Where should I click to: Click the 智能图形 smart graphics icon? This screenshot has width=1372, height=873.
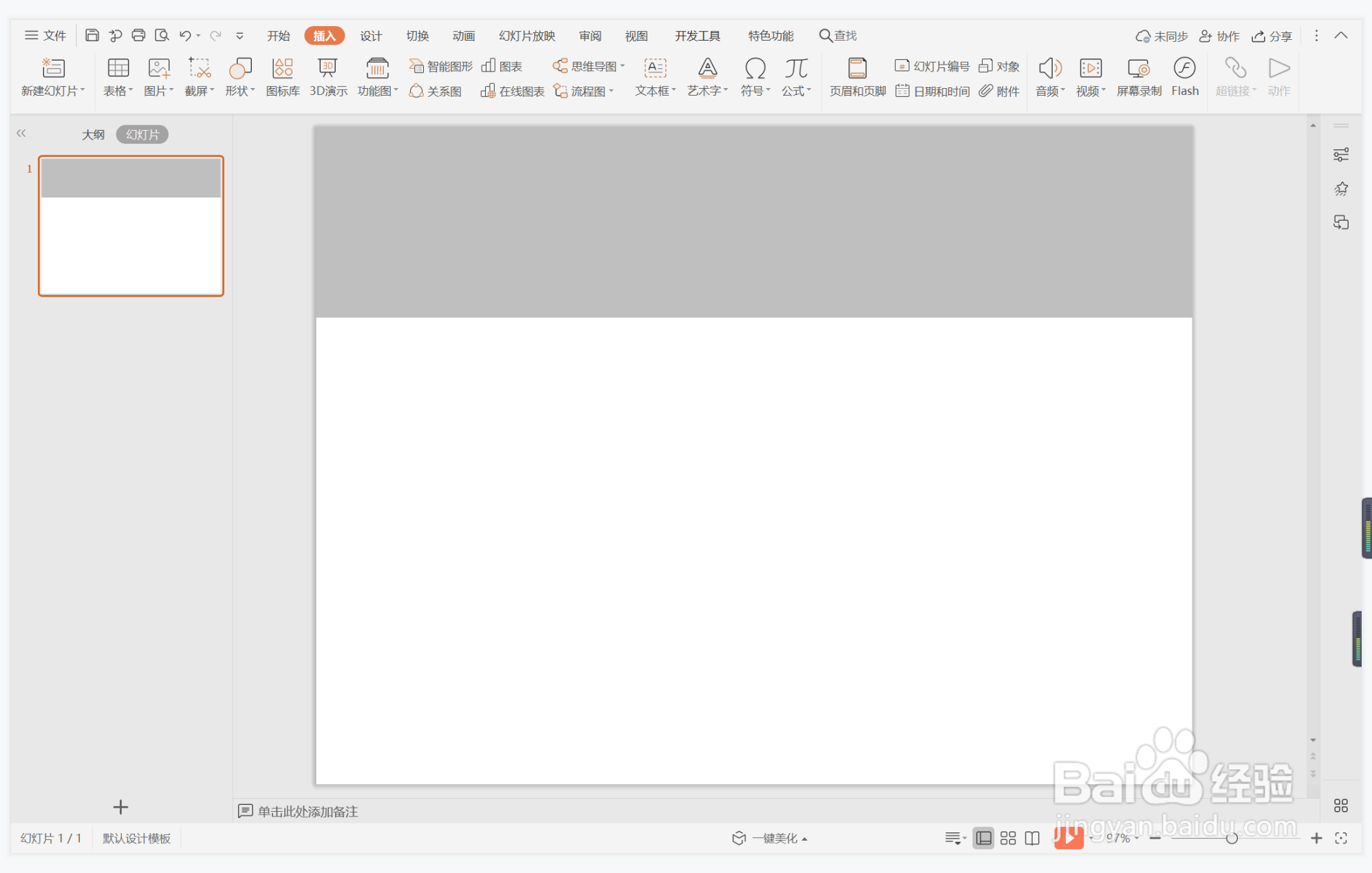(440, 66)
